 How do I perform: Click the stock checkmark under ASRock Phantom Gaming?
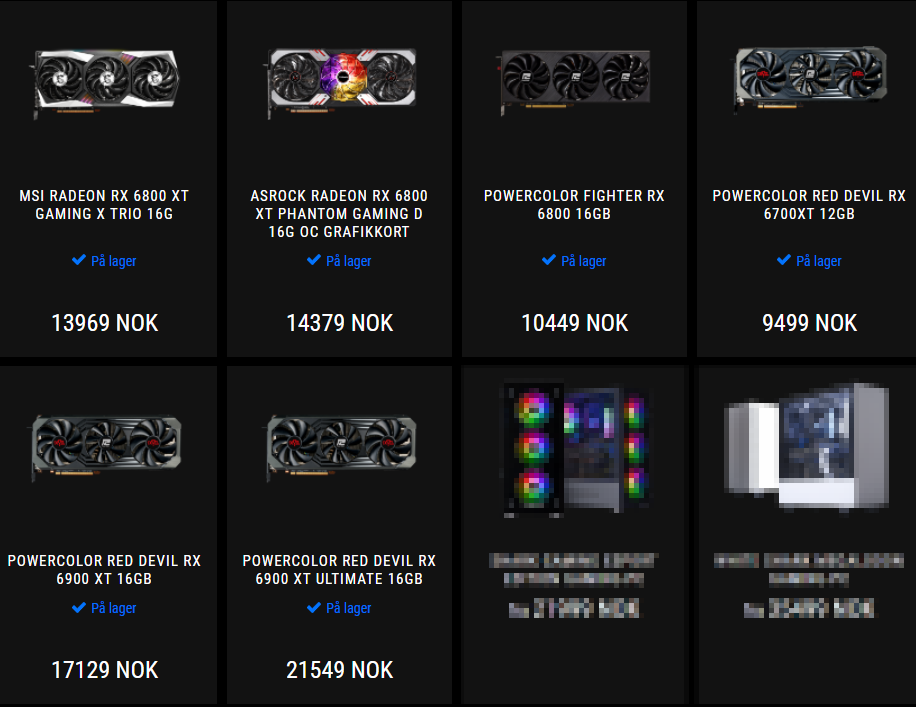(x=314, y=260)
